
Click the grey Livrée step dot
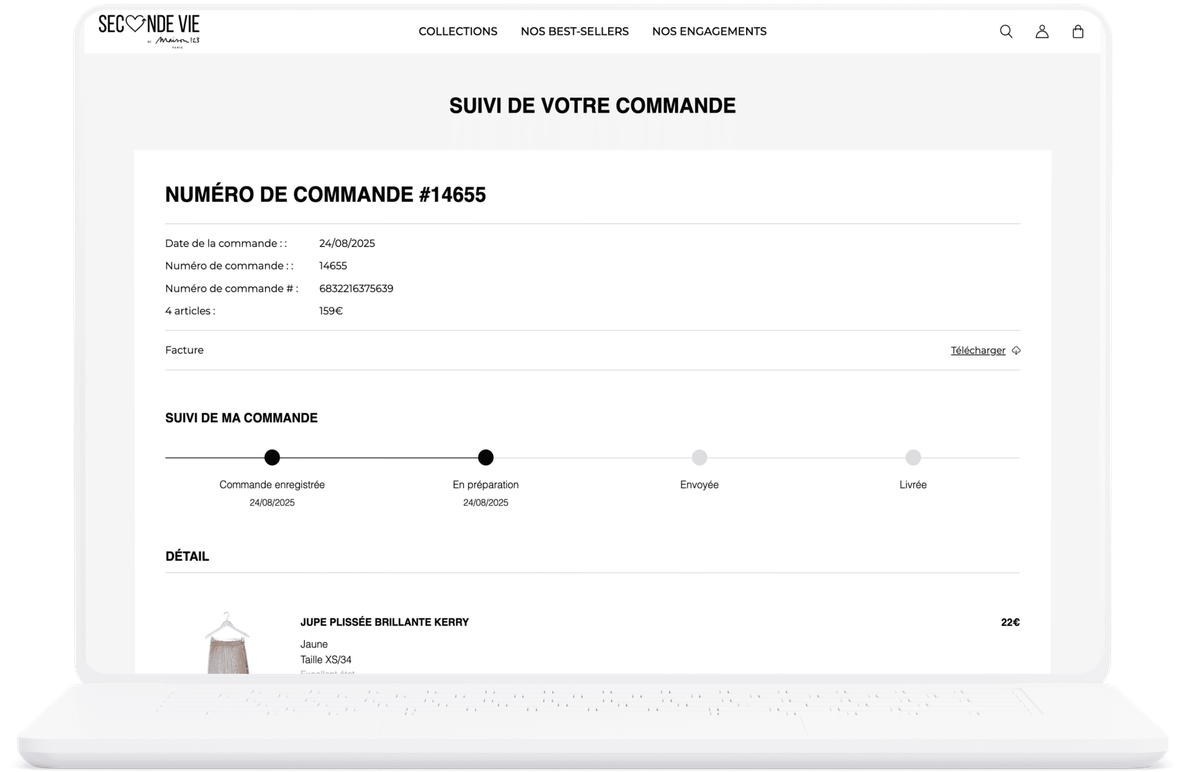click(913, 458)
